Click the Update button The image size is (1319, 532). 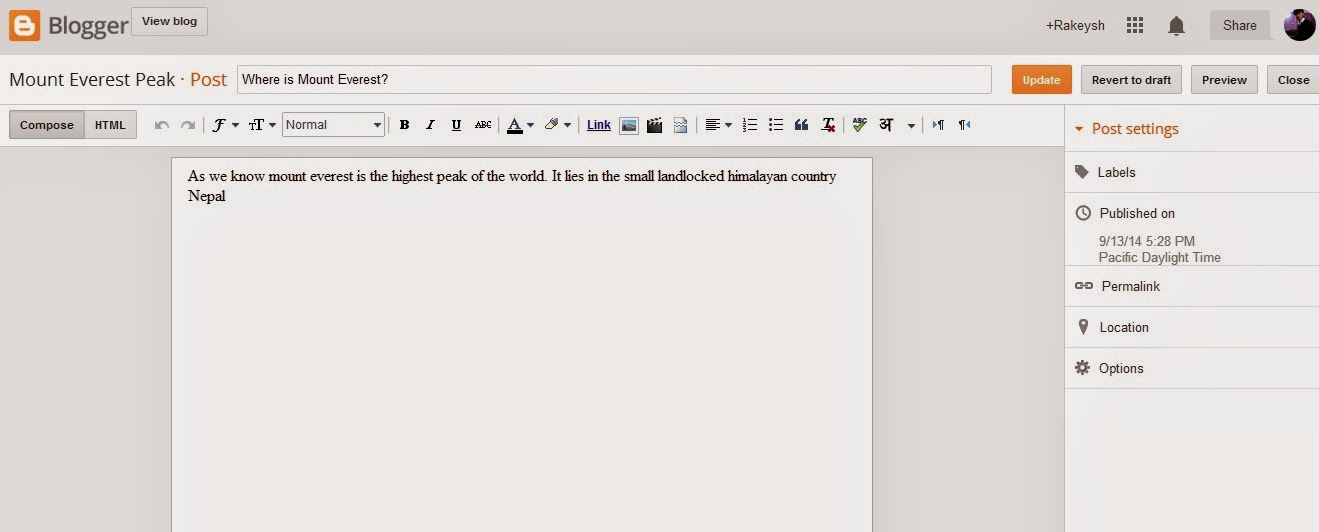point(1042,80)
